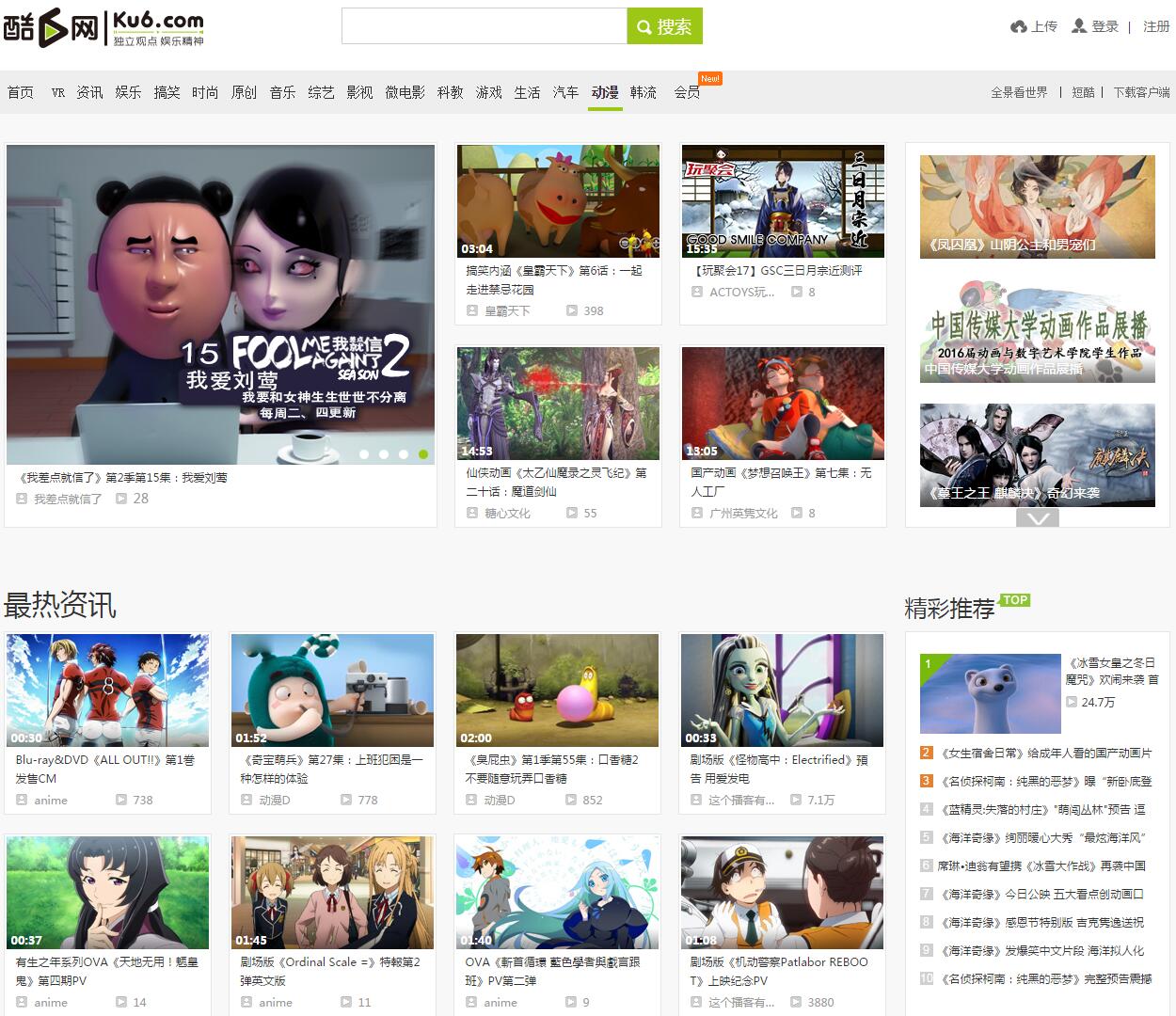Viewport: 1176px width, 1016px height.
Task: Click play-count icon beside 14
Action: click(121, 1002)
